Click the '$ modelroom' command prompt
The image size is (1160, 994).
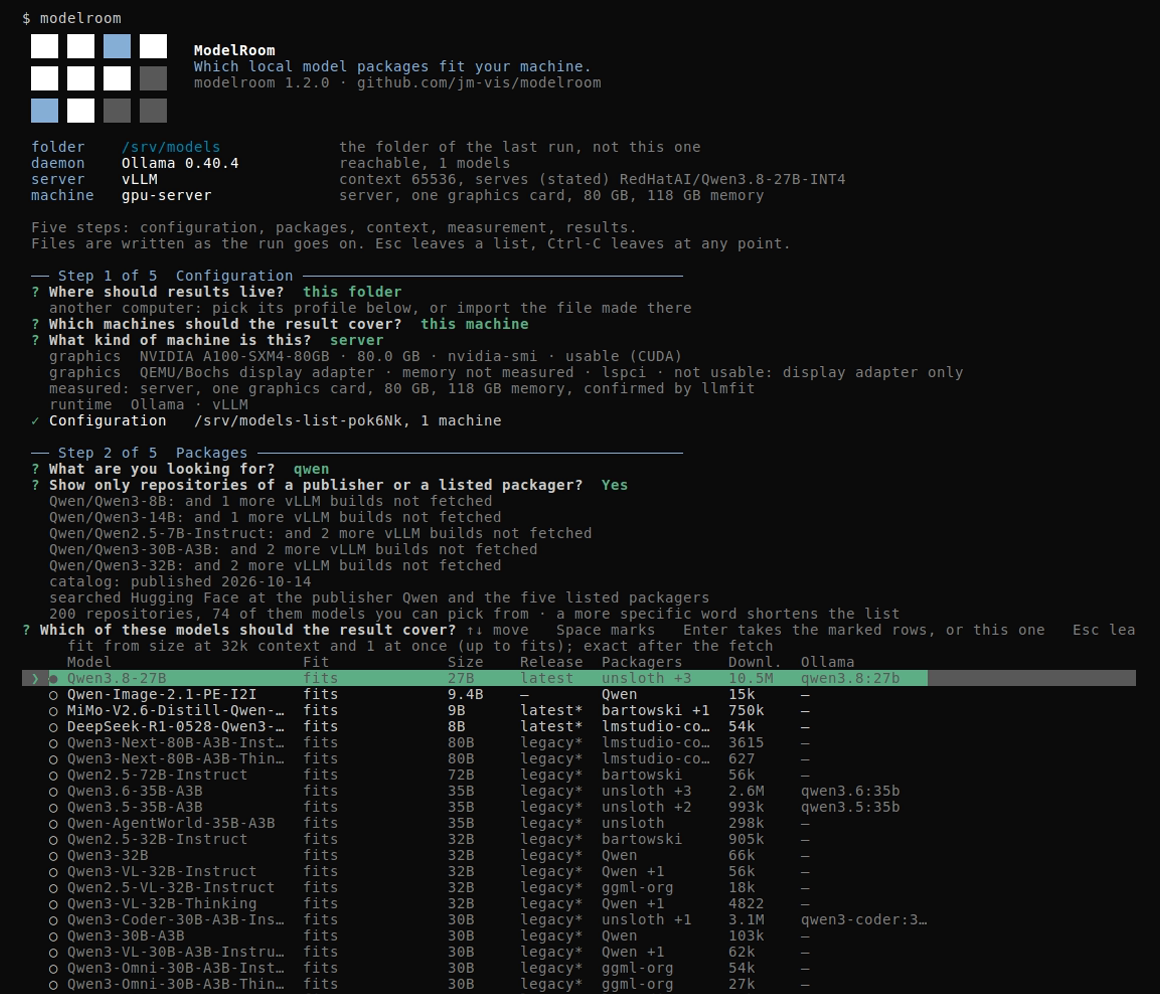72,18
